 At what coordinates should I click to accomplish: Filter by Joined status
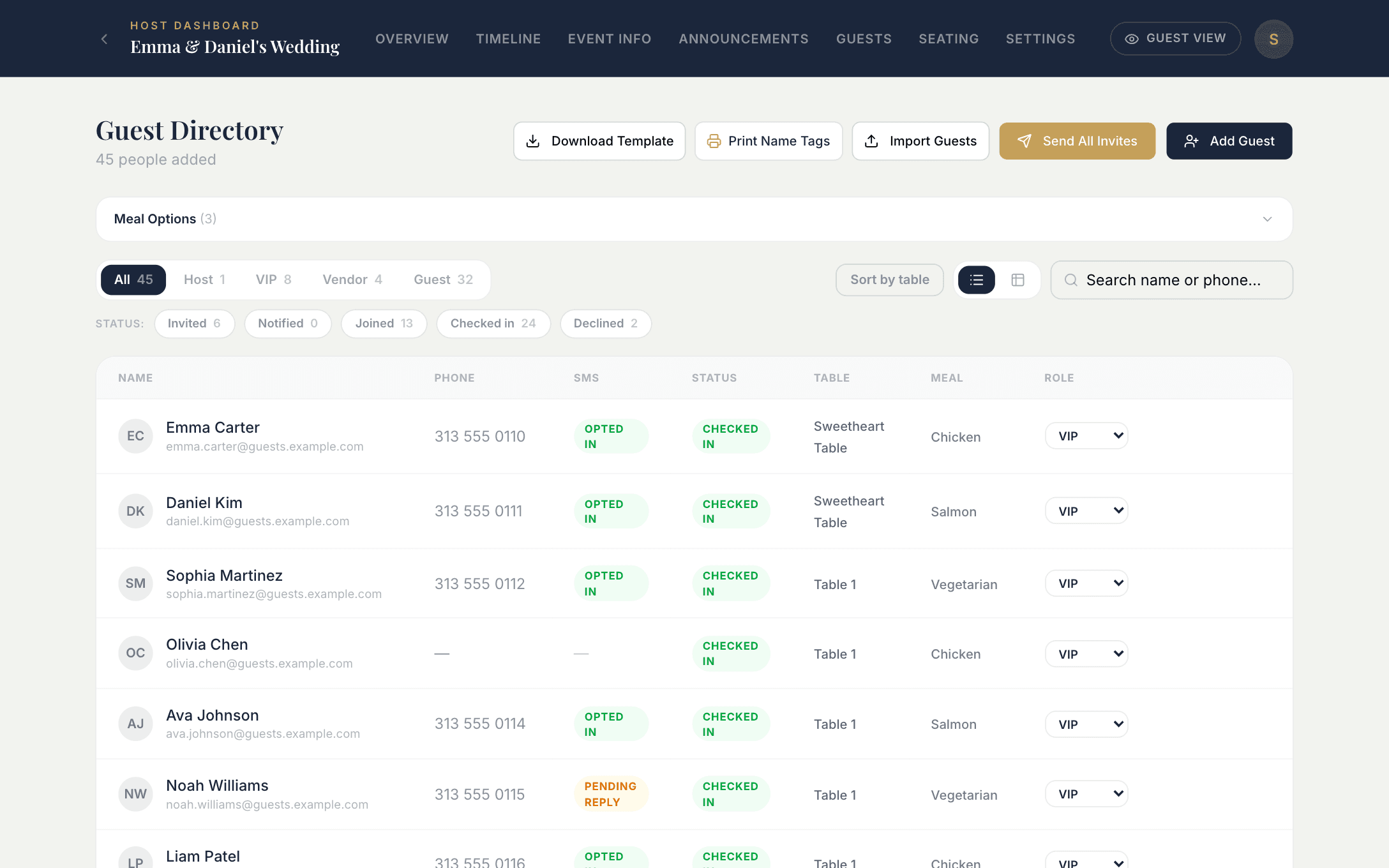click(x=384, y=324)
